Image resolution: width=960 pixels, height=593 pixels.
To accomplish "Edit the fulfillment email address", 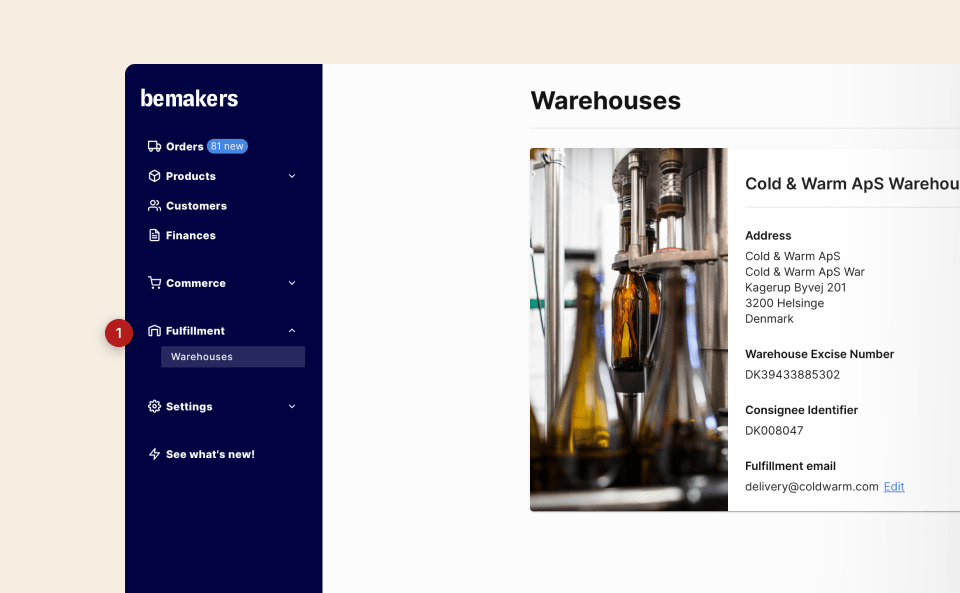I will tap(893, 487).
